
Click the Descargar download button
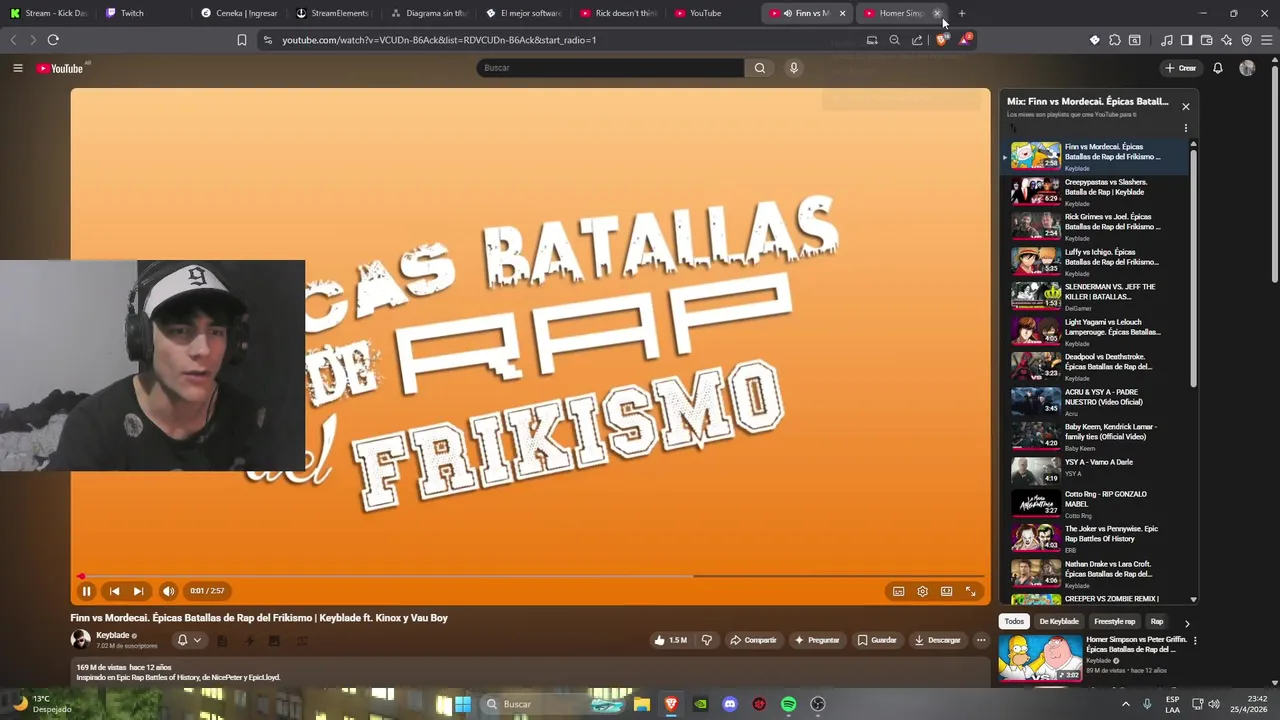pos(937,640)
